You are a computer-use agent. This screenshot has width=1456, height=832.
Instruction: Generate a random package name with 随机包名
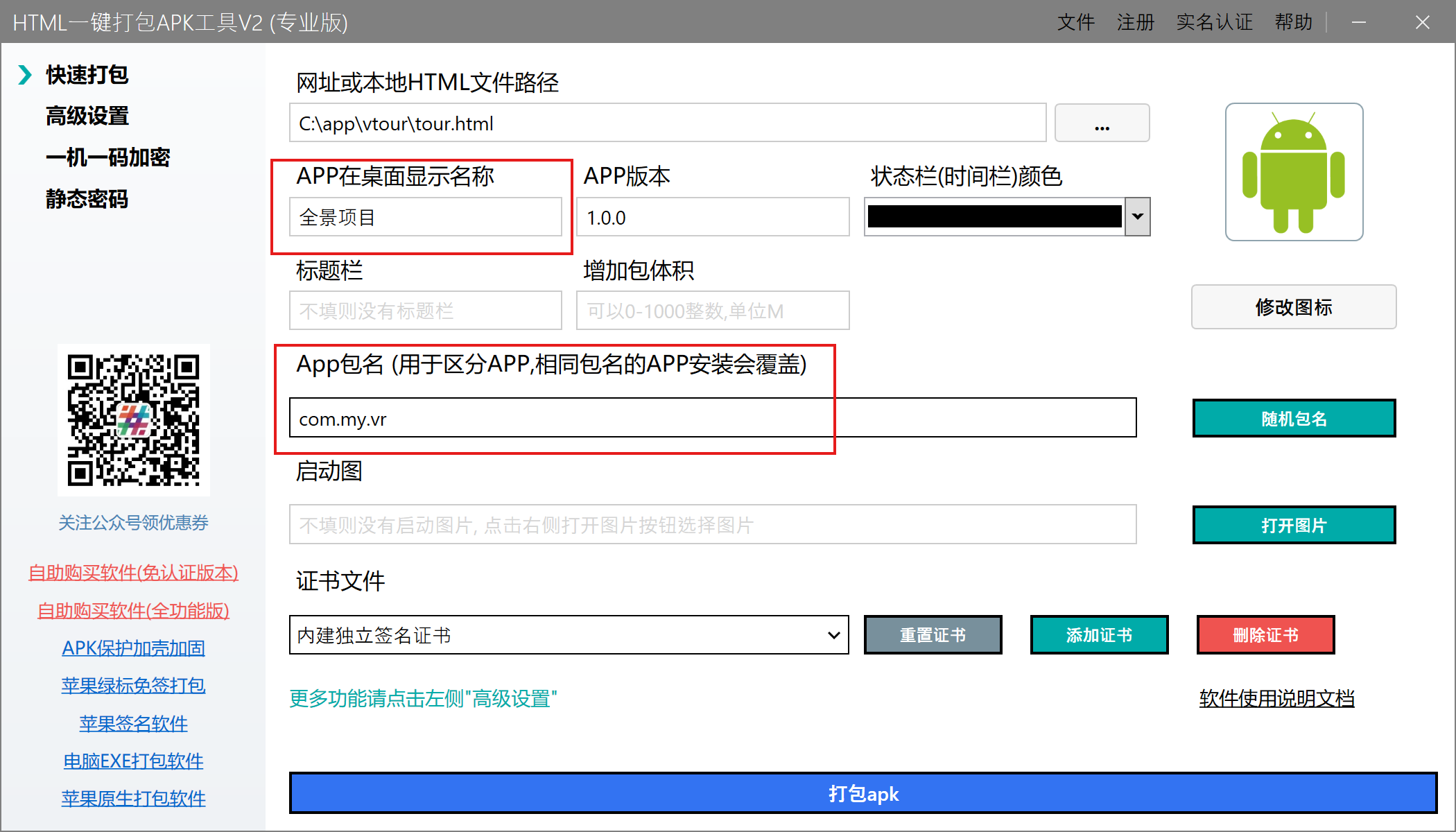(1294, 418)
